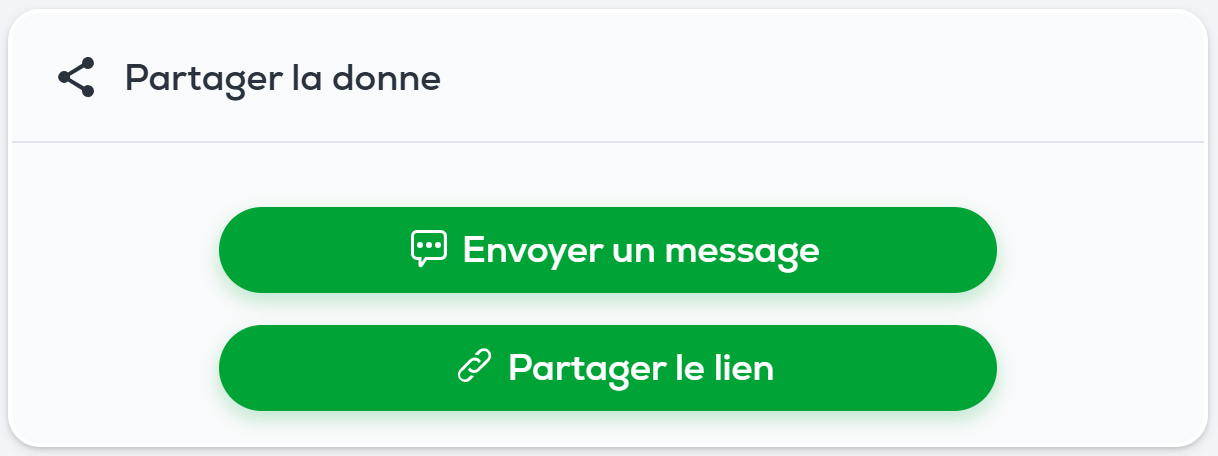Click the share icon in the header
This screenshot has width=1218, height=456.
point(76,77)
